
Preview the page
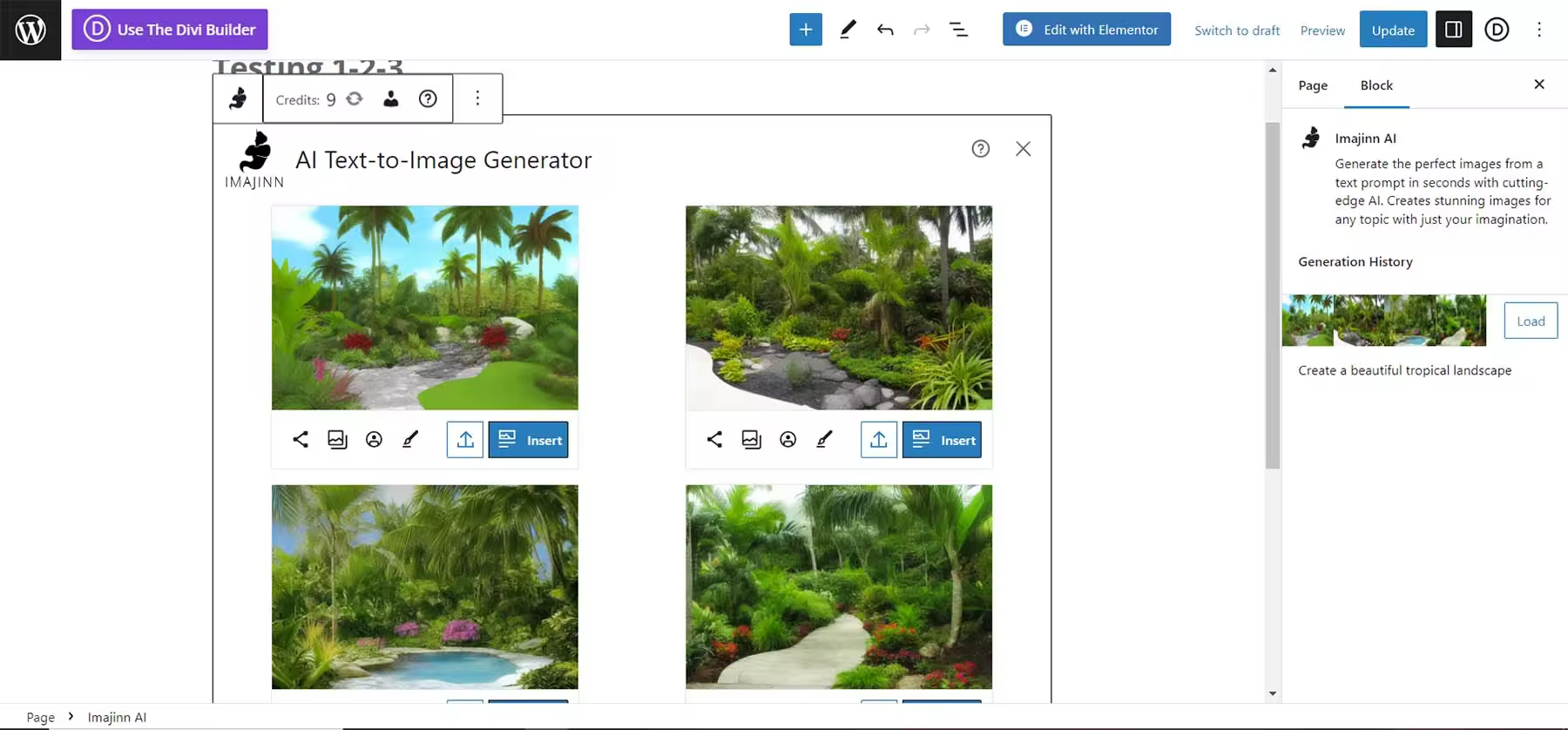click(x=1322, y=30)
